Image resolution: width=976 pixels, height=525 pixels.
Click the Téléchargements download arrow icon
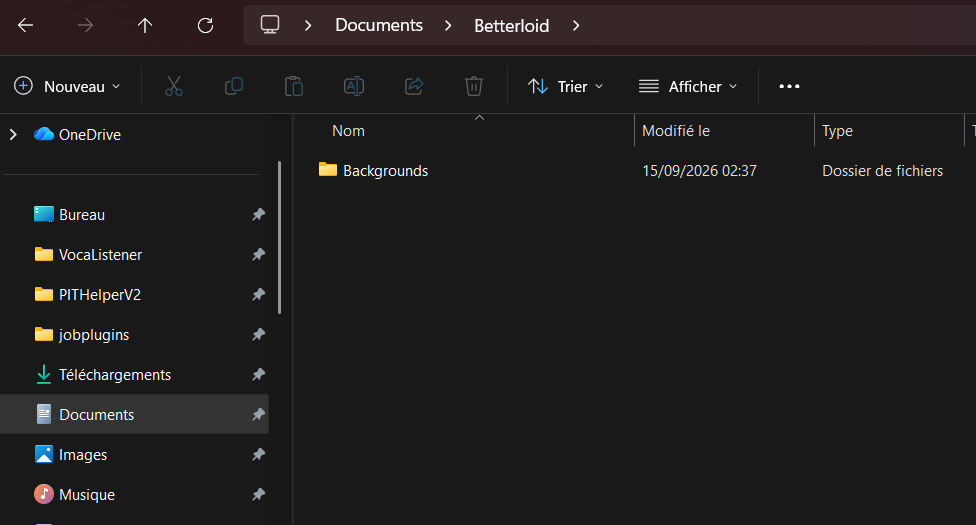click(44, 374)
